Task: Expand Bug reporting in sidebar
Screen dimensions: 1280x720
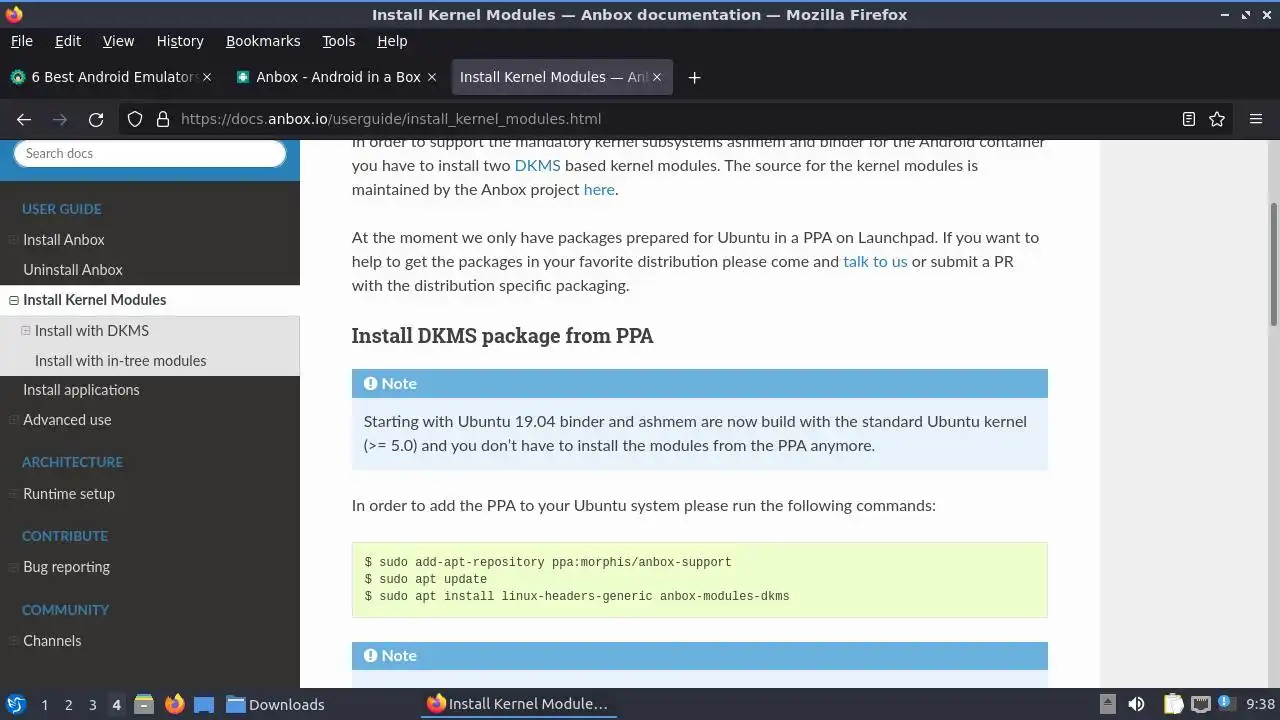Action: pyautogui.click(x=13, y=567)
